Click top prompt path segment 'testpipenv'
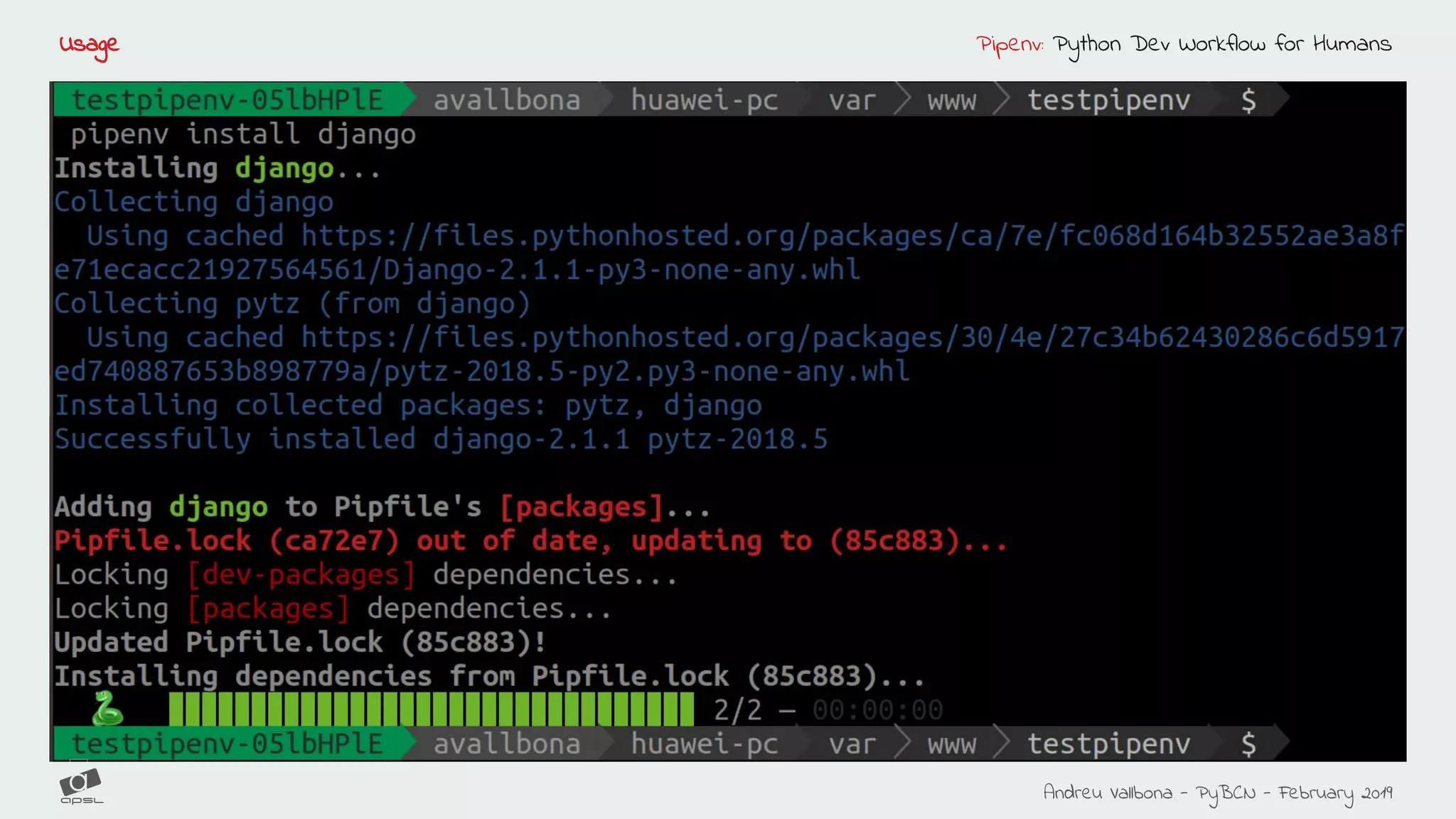Viewport: 1456px width, 819px height. point(1109,100)
